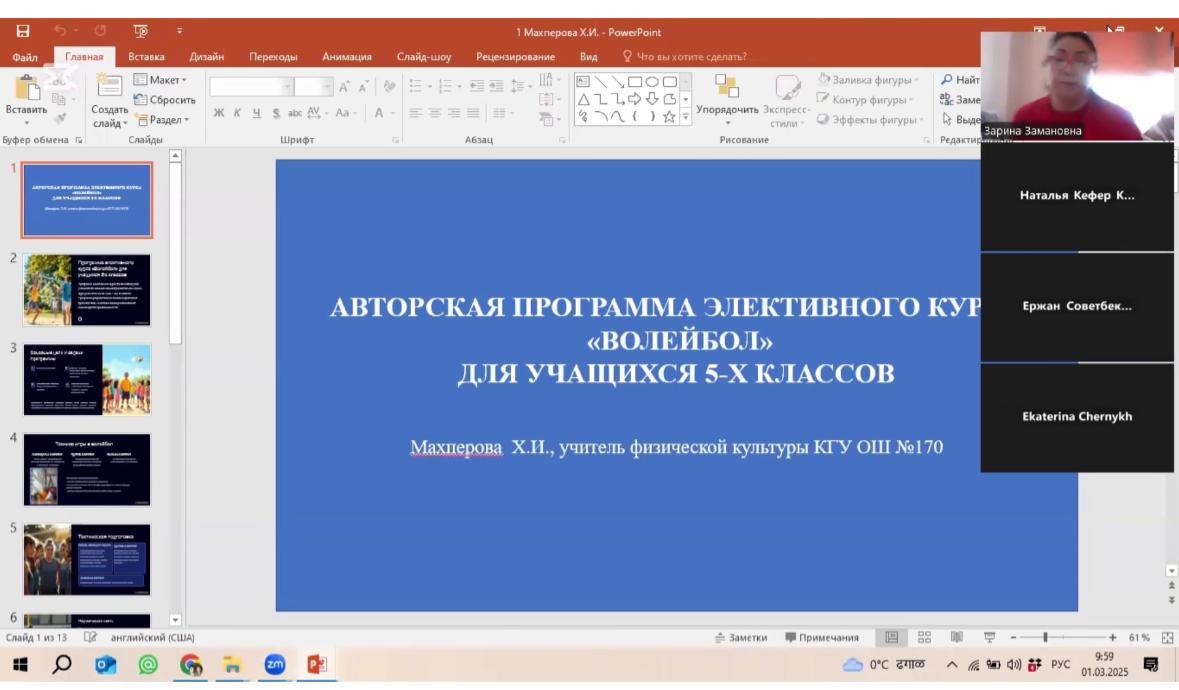
Task: Click the zoom slider in status bar
Action: coord(1046,638)
